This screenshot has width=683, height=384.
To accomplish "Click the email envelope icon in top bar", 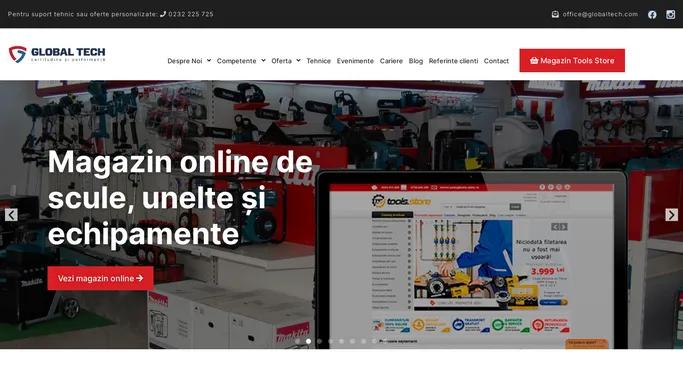I will (555, 14).
